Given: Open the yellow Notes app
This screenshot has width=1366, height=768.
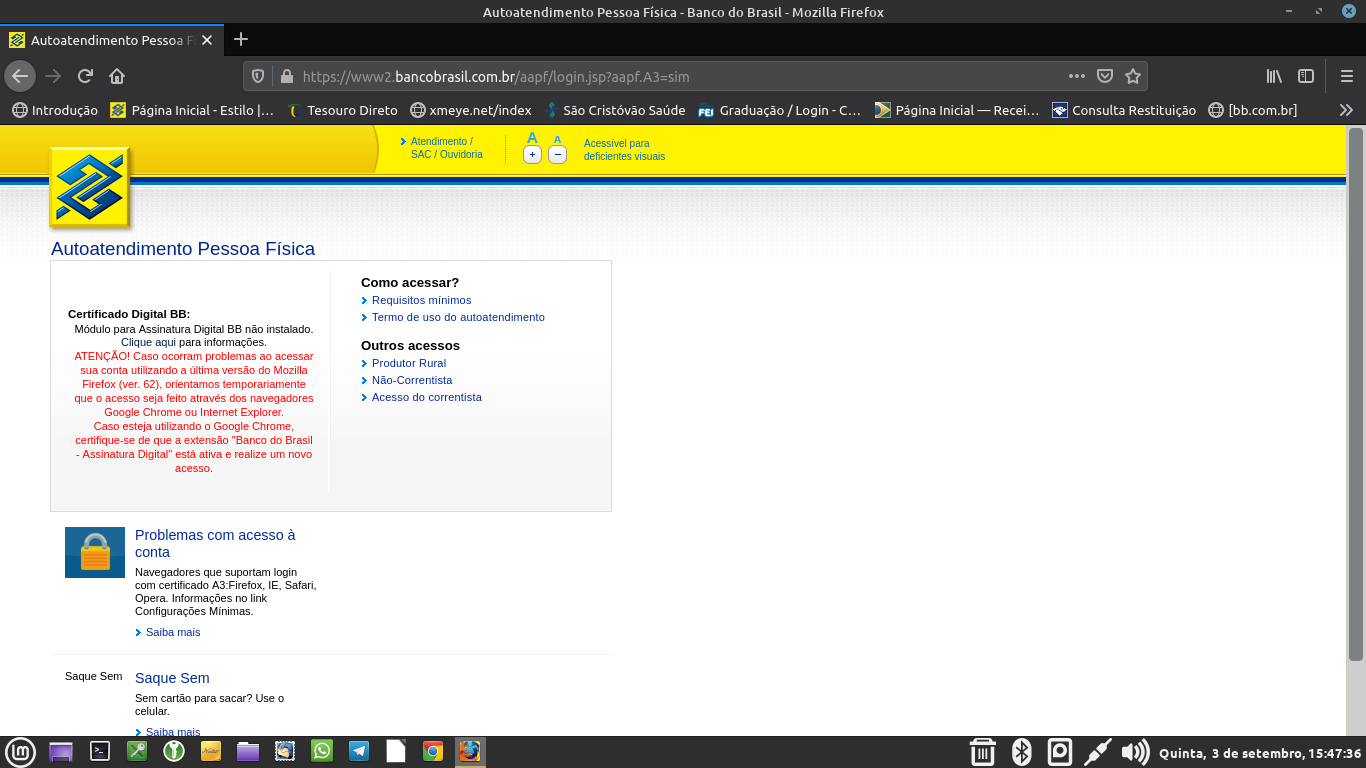Looking at the screenshot, I should (x=211, y=751).
